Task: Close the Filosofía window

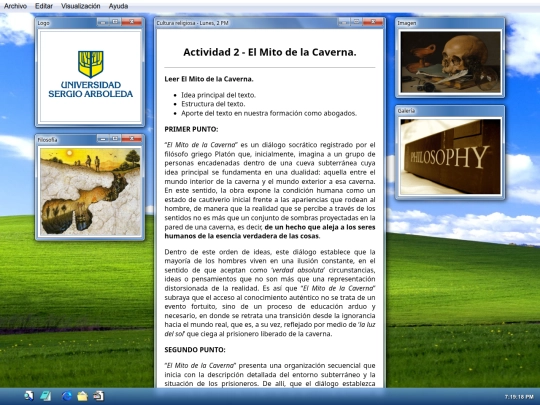Action: (x=132, y=139)
